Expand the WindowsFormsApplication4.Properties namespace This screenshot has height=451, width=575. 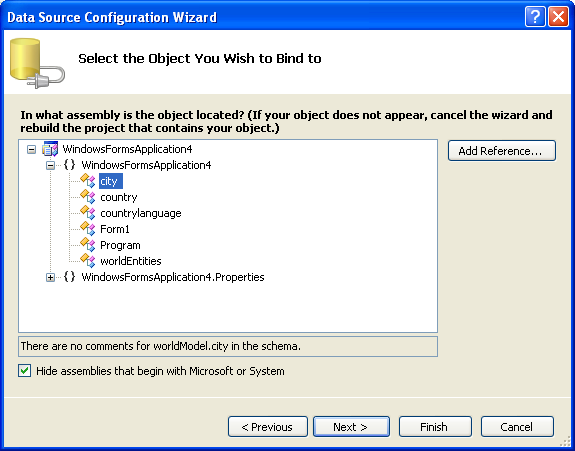pos(50,278)
